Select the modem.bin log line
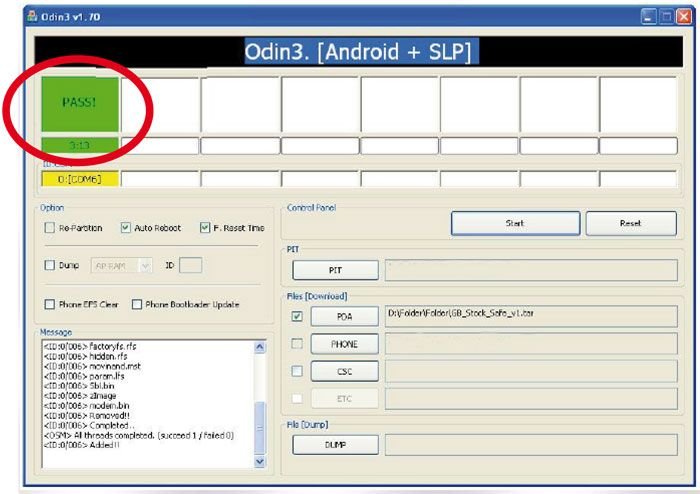 click(87, 406)
